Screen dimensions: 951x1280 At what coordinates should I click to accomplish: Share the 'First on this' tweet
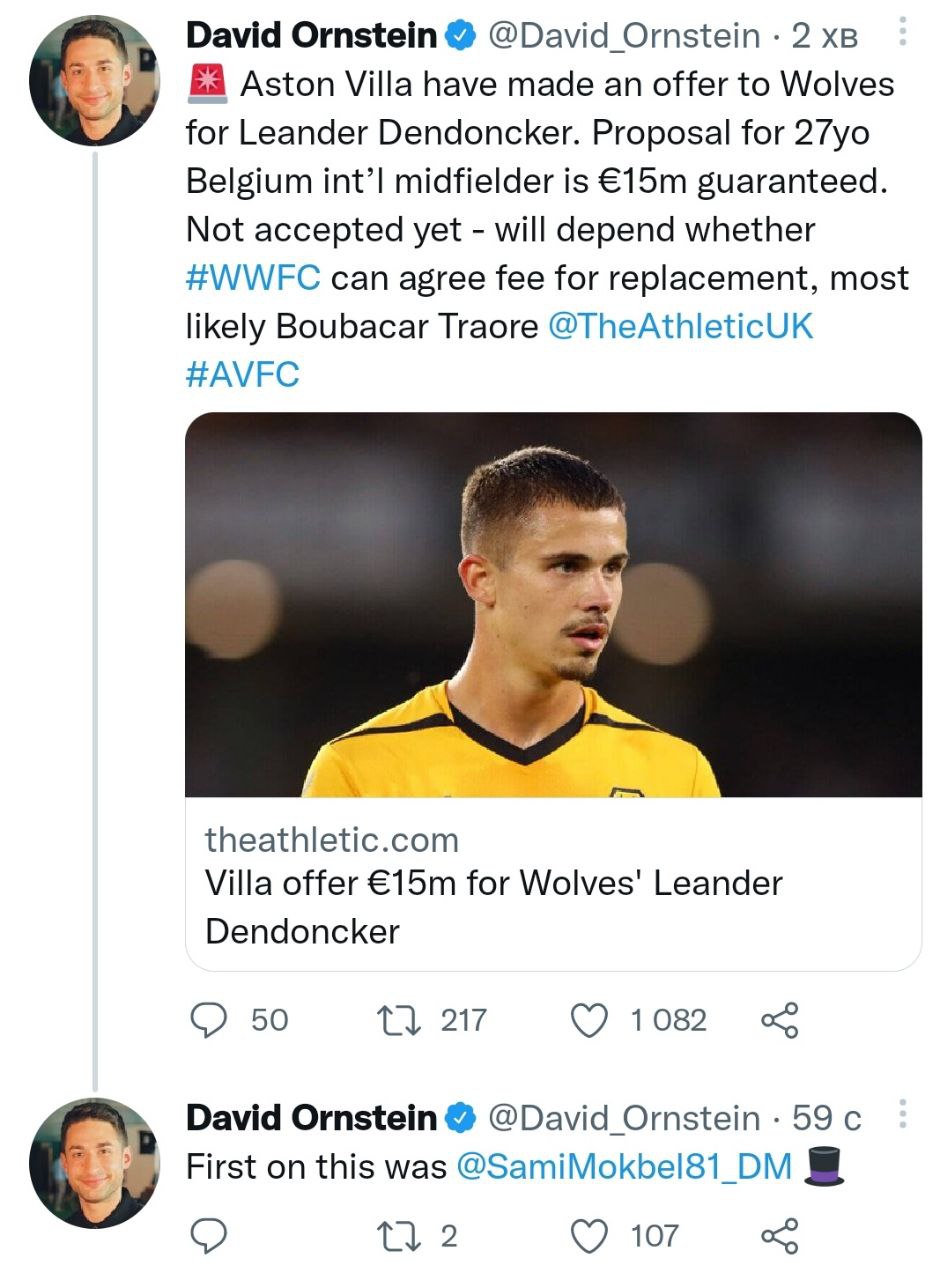coord(780,1237)
